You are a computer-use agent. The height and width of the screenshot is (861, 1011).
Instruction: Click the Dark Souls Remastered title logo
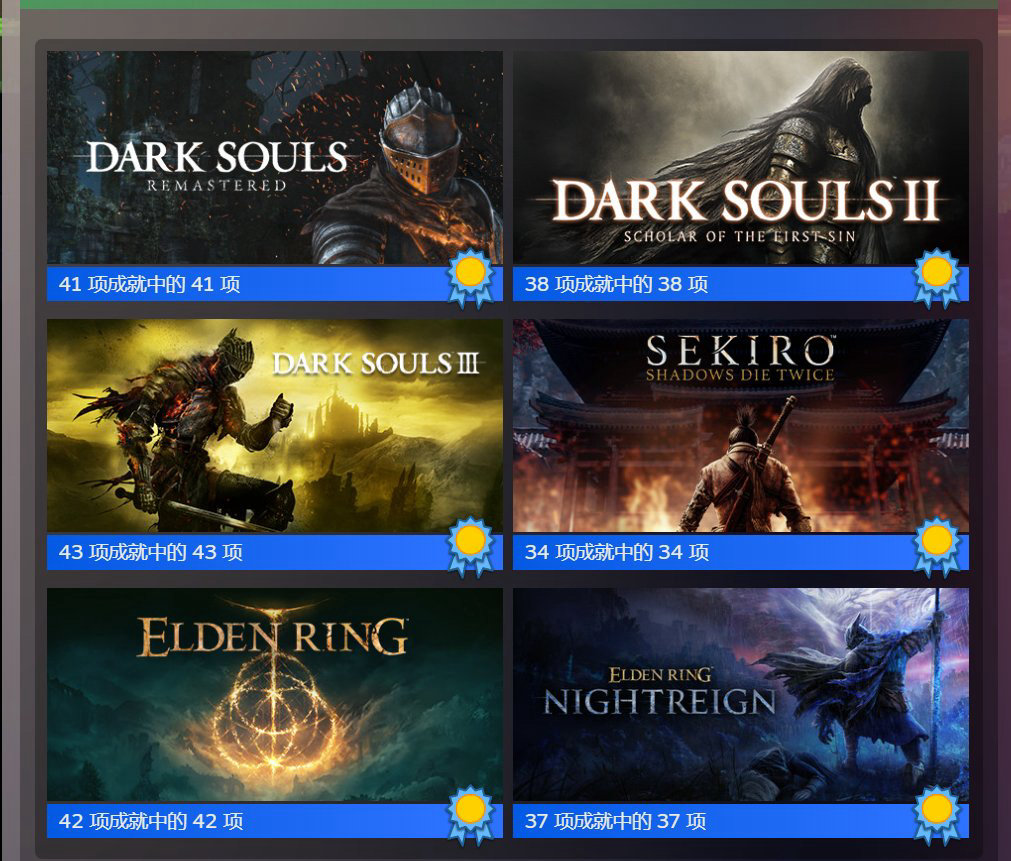pos(217,166)
